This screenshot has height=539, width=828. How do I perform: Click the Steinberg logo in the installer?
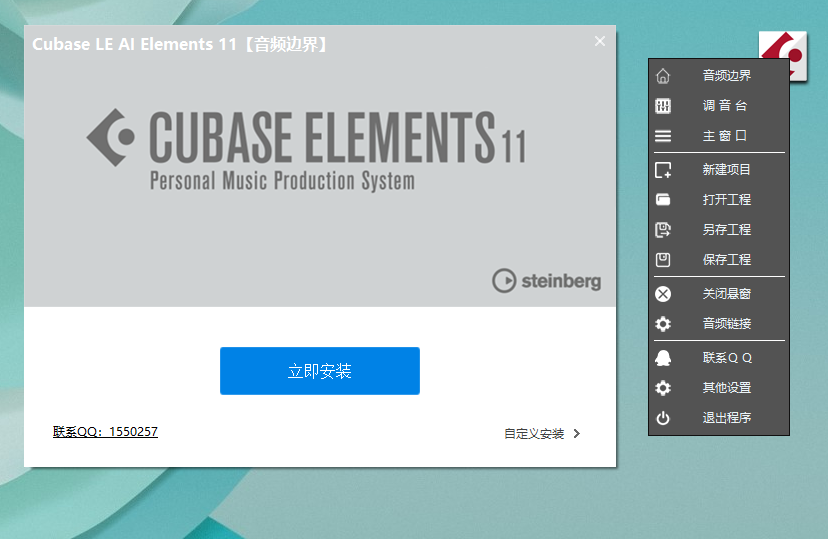547,280
